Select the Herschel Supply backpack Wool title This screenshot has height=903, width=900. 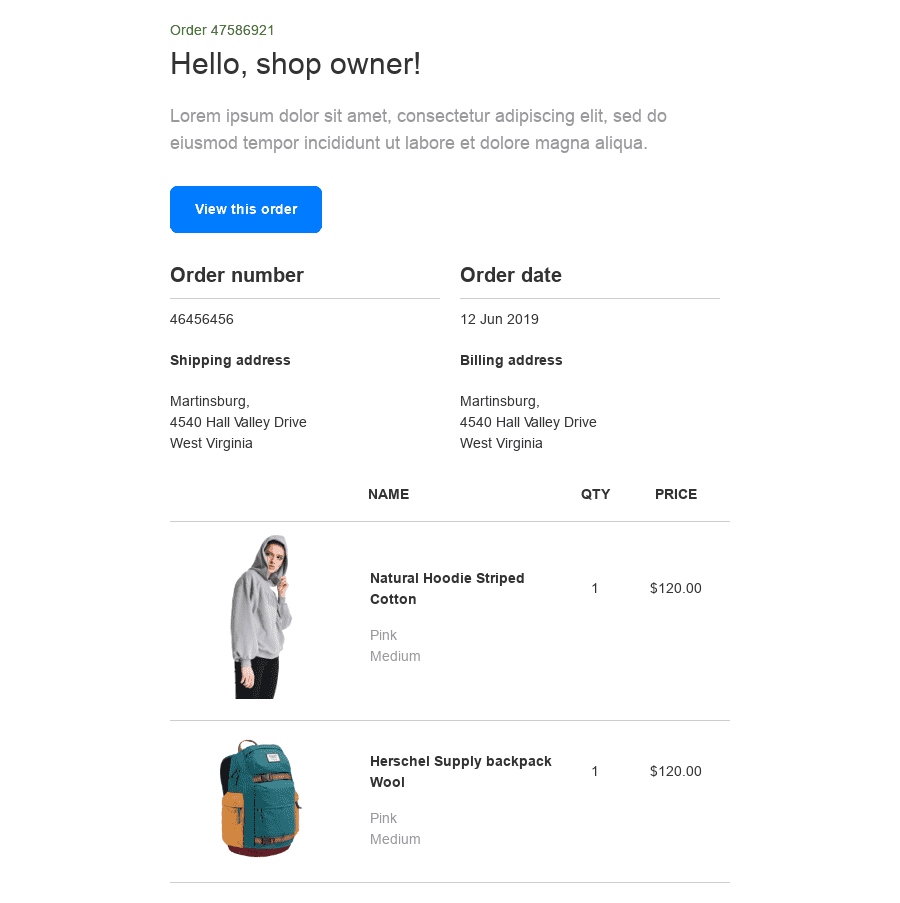[x=461, y=772]
